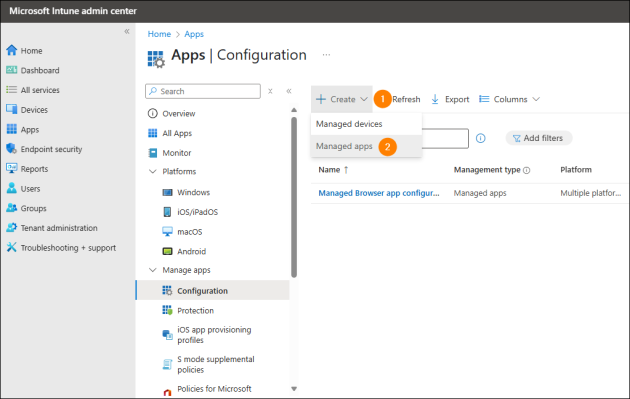Go to Home breadcrumb link
The height and width of the screenshot is (399, 630).
[159, 34]
